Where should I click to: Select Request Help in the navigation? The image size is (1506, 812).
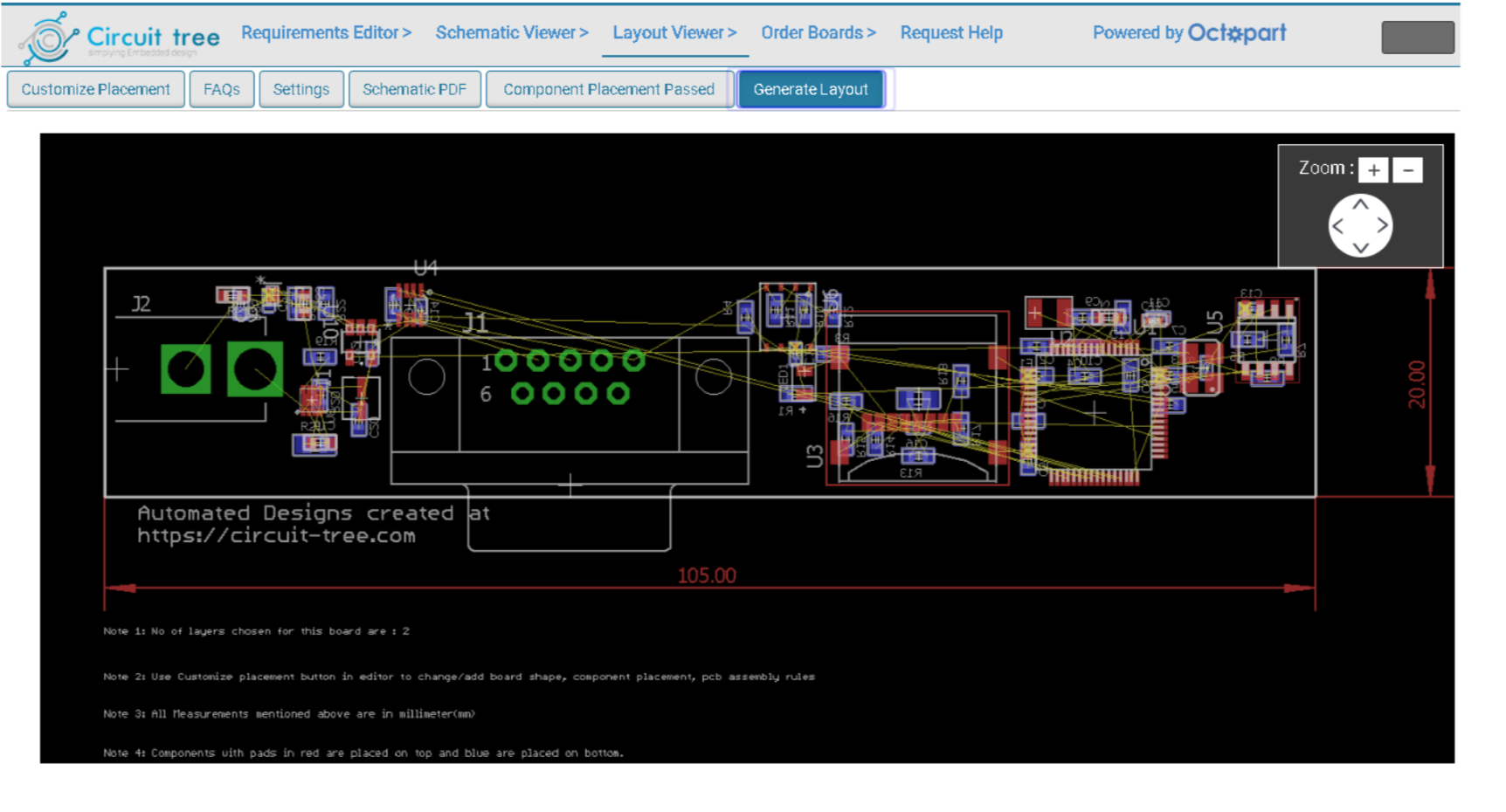pos(951,33)
